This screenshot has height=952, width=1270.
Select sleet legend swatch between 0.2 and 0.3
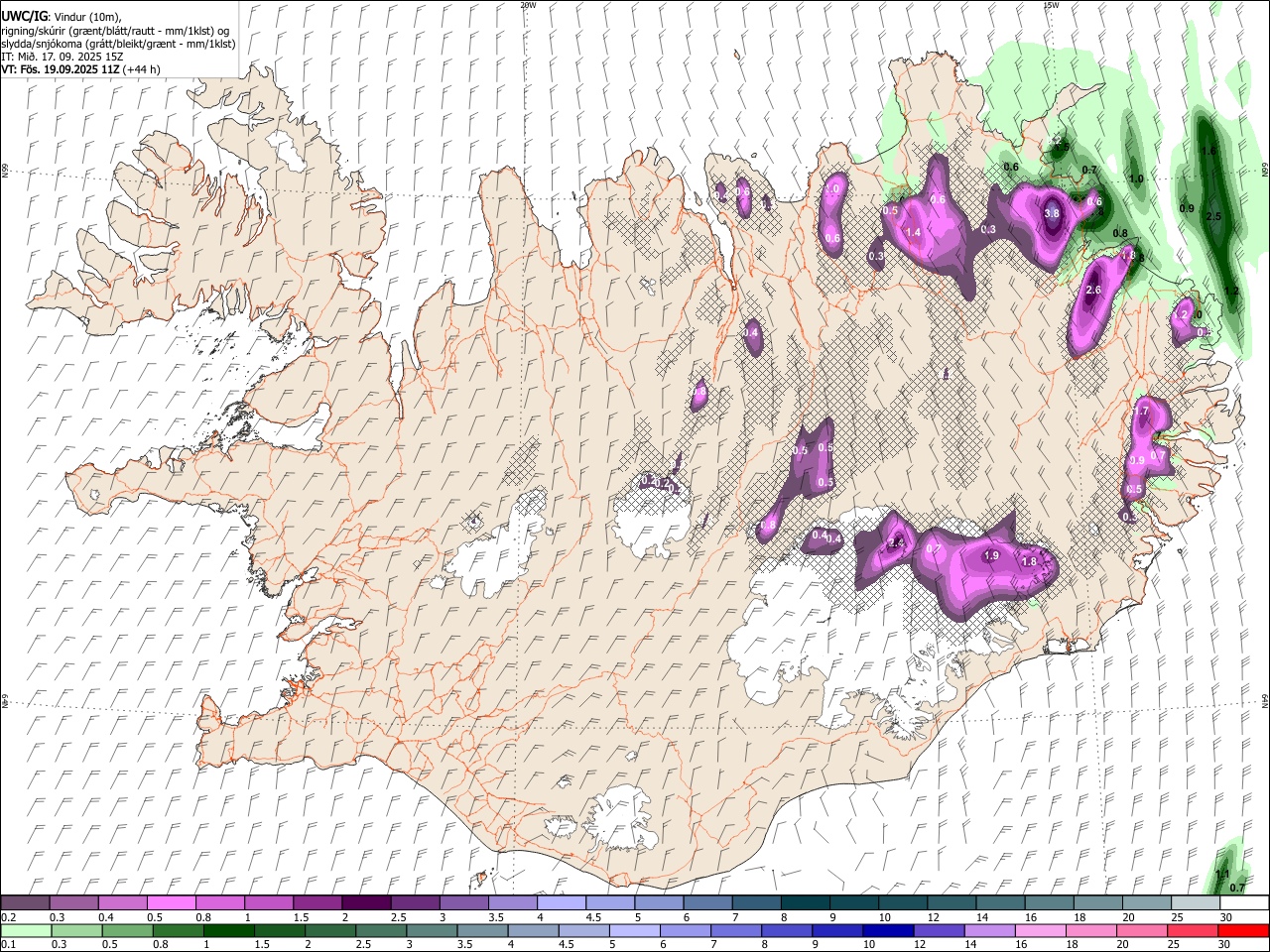25,902
